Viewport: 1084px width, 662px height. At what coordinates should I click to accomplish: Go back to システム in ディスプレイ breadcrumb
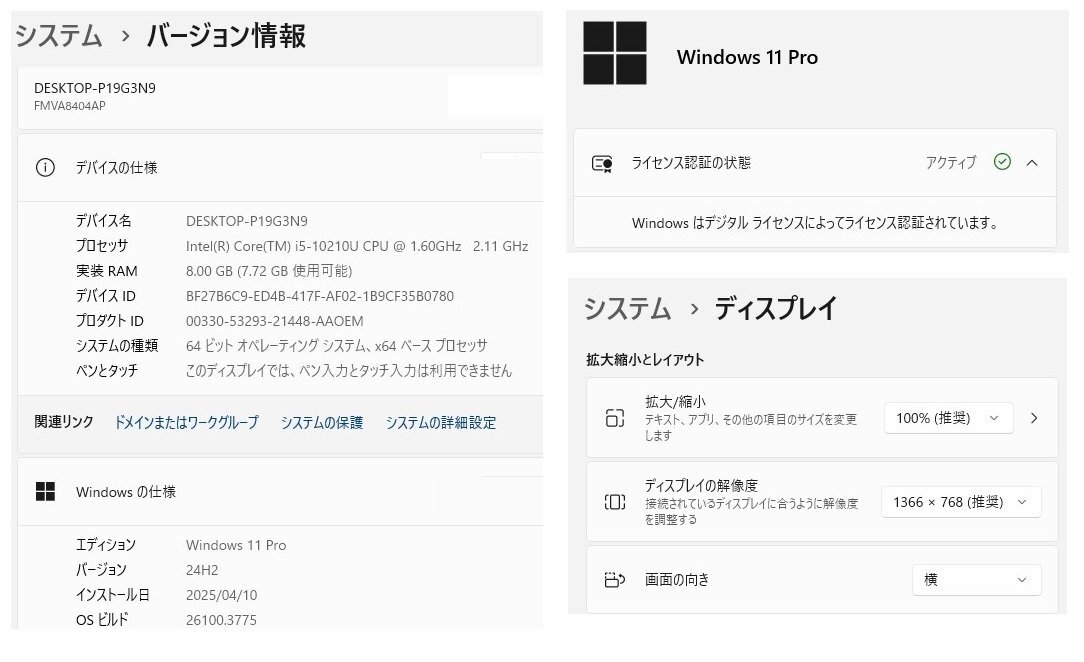point(628,308)
